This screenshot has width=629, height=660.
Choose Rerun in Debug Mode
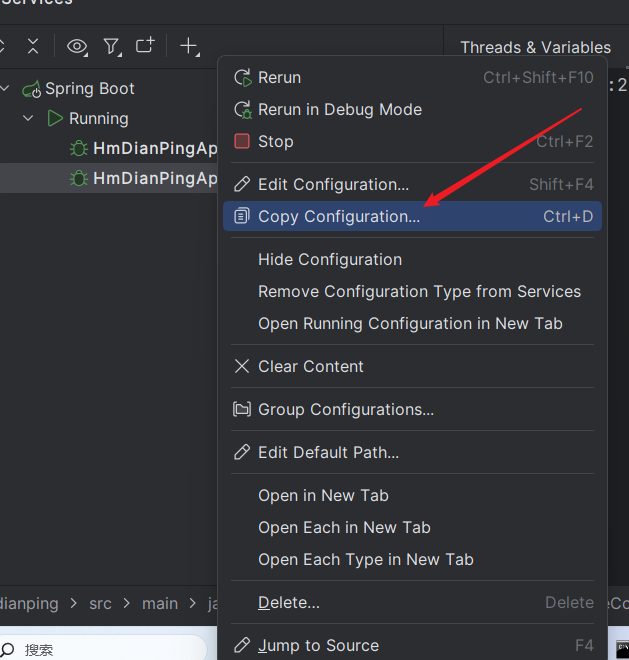(x=412, y=109)
